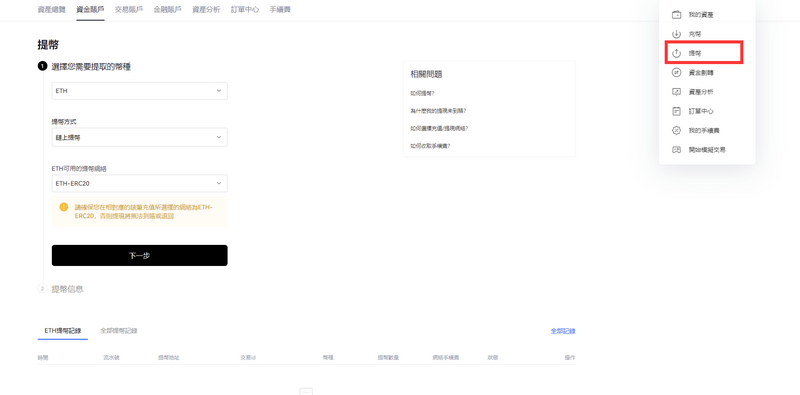
Task: Click the 選擇您需要提取的幣種 step heading
Action: point(91,66)
